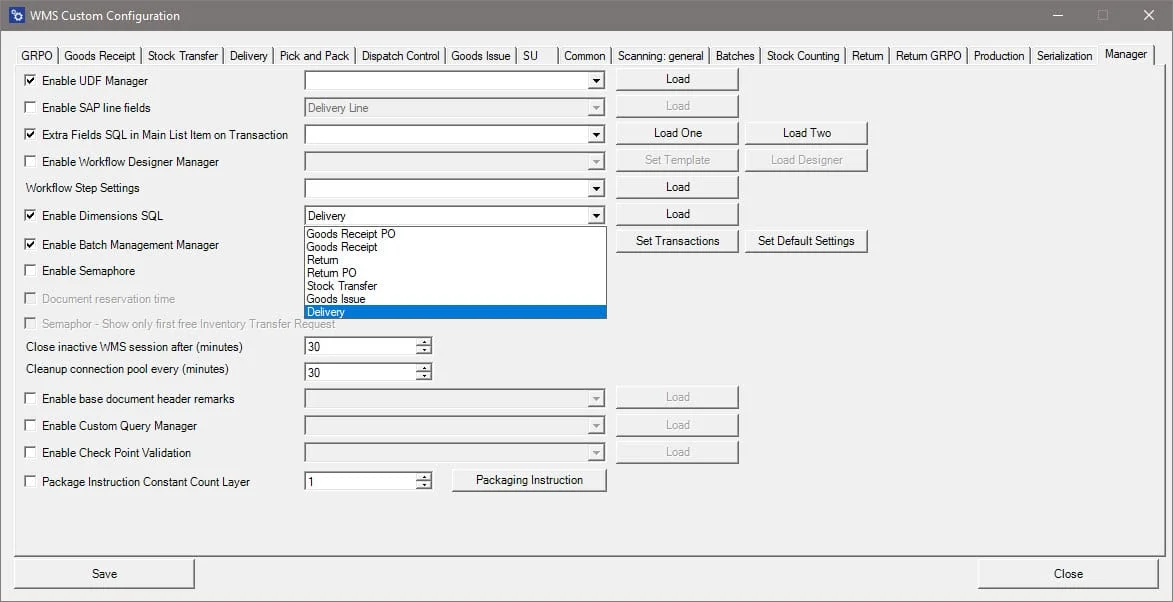1173x602 pixels.
Task: Click the Set Default Settings button
Action: pyautogui.click(x=806, y=241)
